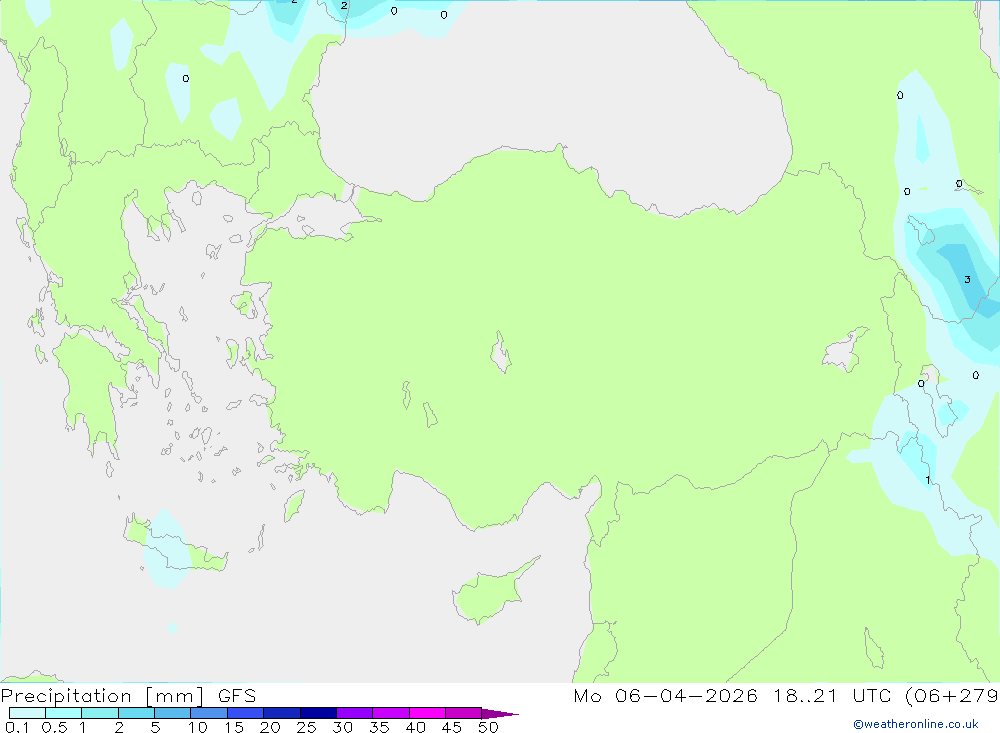This screenshot has width=1000, height=733.
Task: Click the 20–25 mm dark blue legend swatch
Action: (x=282, y=713)
